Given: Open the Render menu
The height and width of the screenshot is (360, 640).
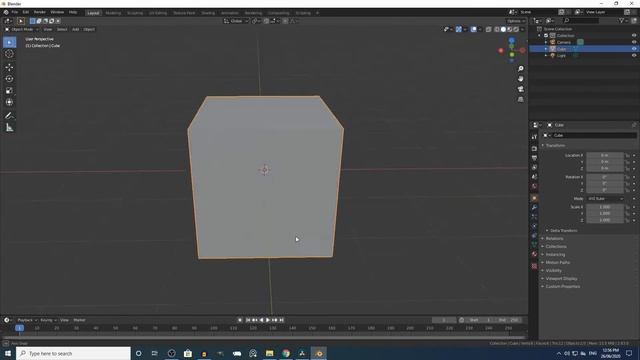Looking at the screenshot, I should tap(40, 12).
